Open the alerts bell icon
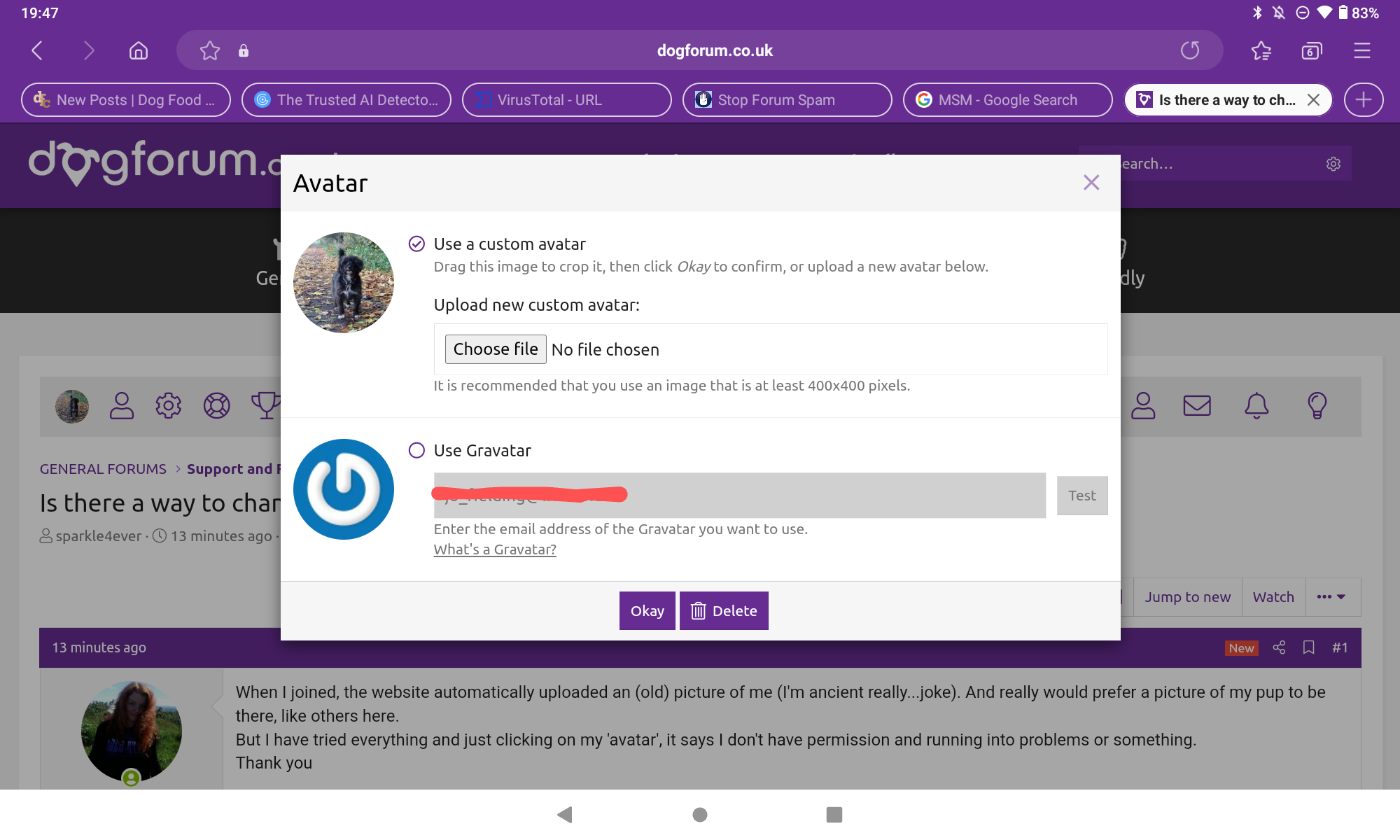The height and width of the screenshot is (840, 1400). point(1256,405)
